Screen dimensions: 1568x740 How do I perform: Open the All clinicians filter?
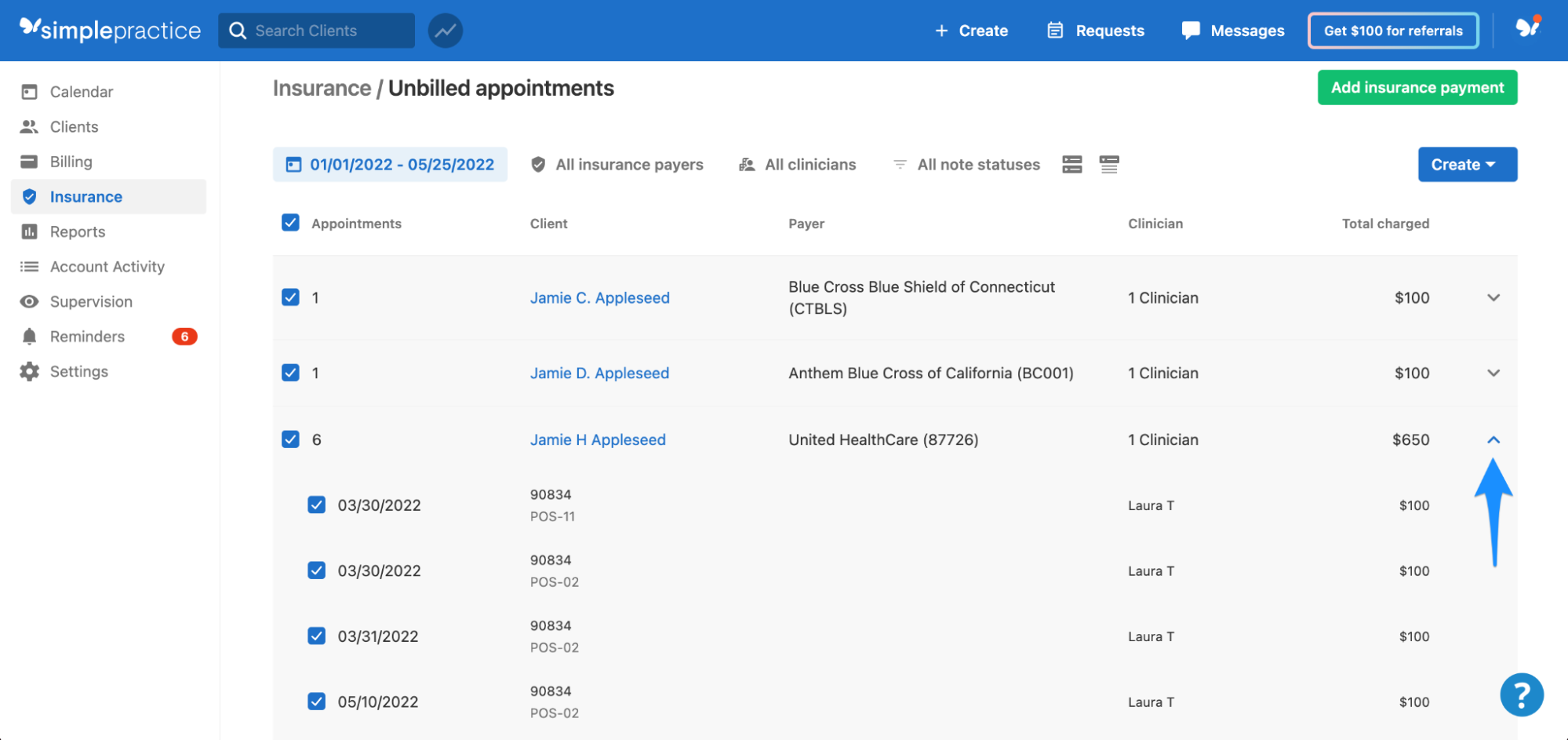(797, 164)
